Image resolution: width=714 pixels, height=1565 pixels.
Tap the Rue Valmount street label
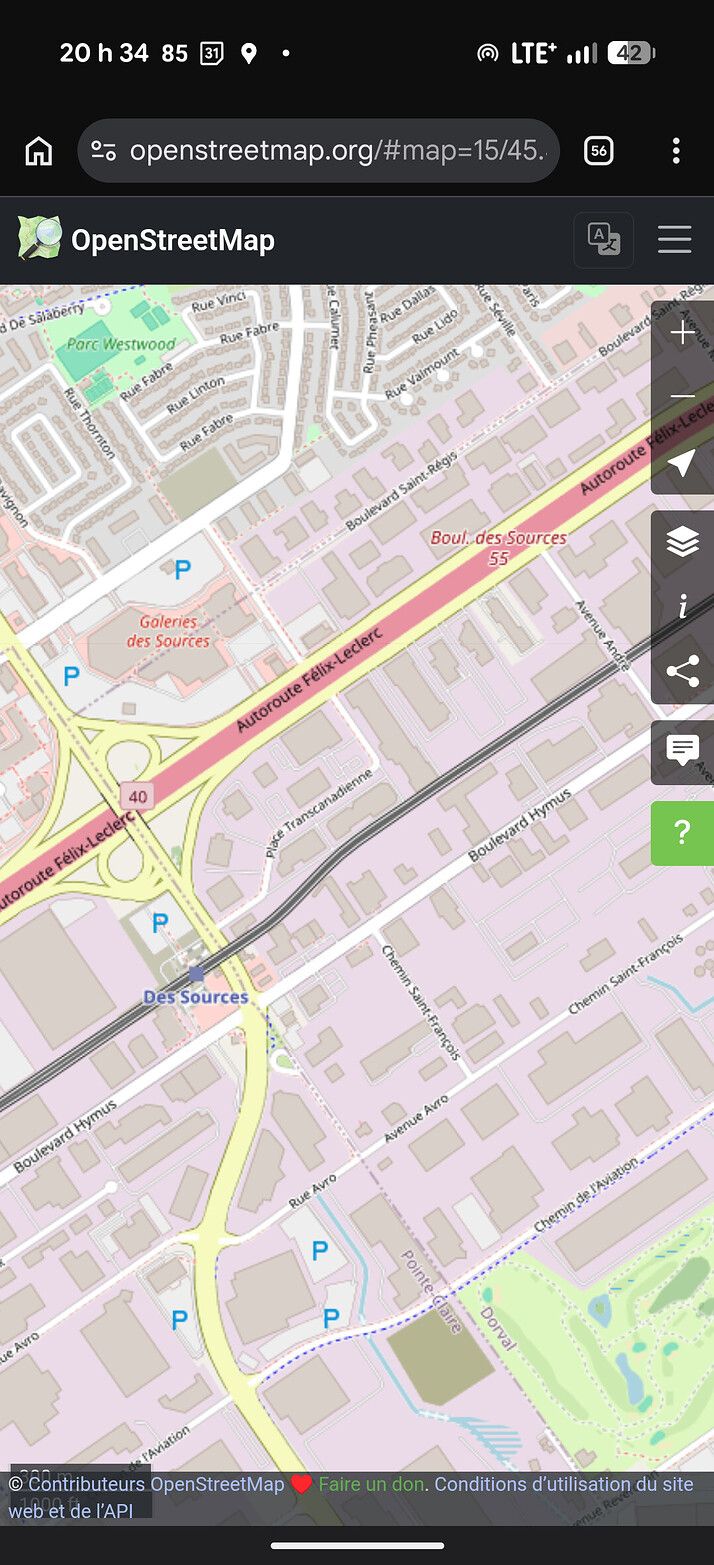pos(423,373)
